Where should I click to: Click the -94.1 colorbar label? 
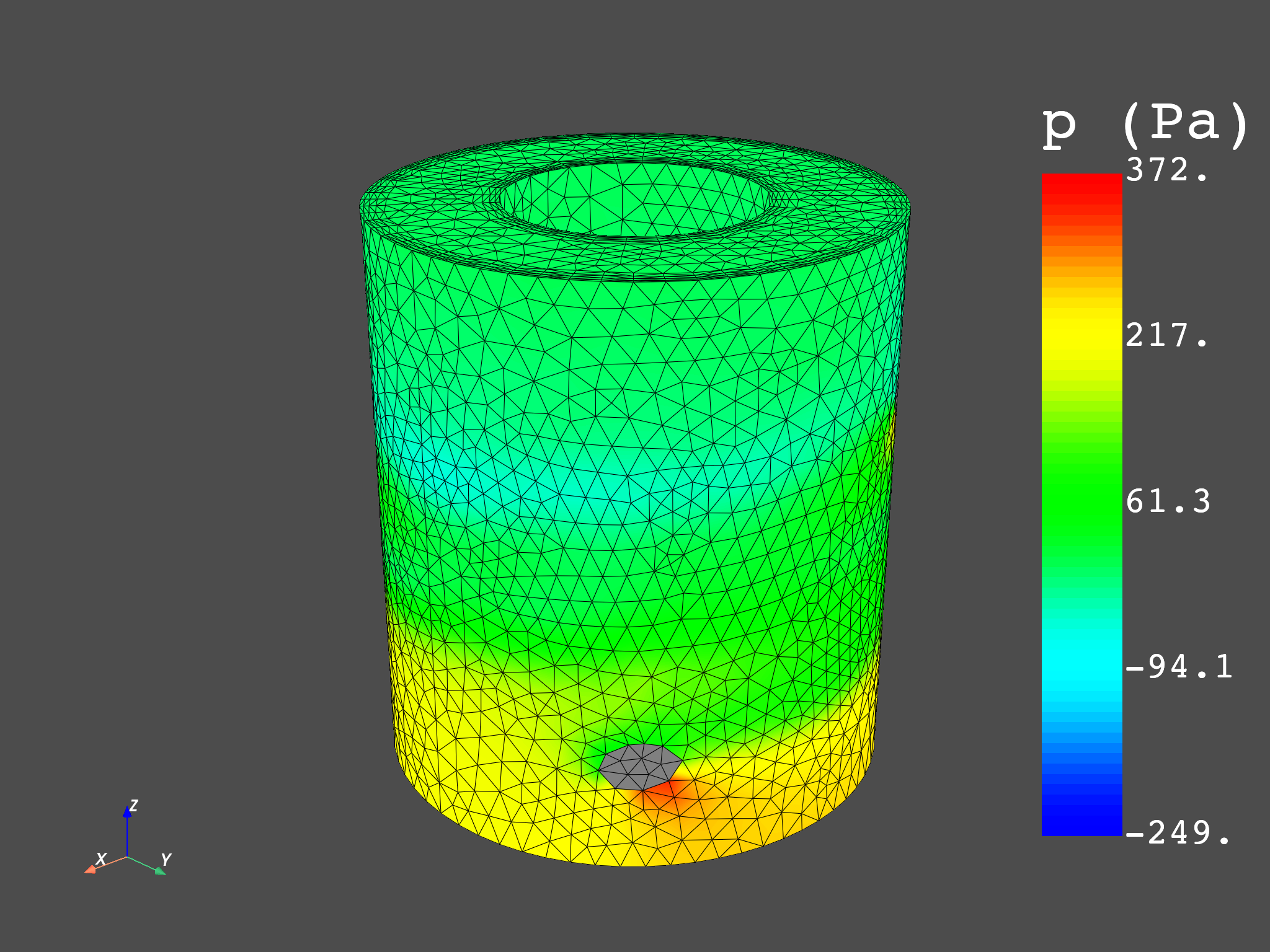click(1179, 667)
